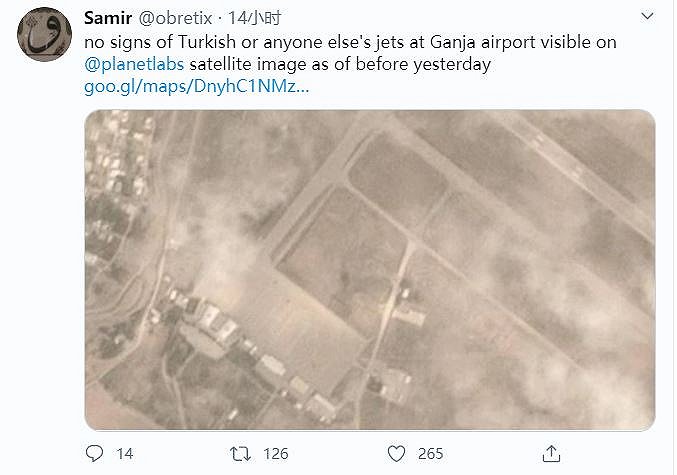Open the @planetlabs mention link

(134, 64)
